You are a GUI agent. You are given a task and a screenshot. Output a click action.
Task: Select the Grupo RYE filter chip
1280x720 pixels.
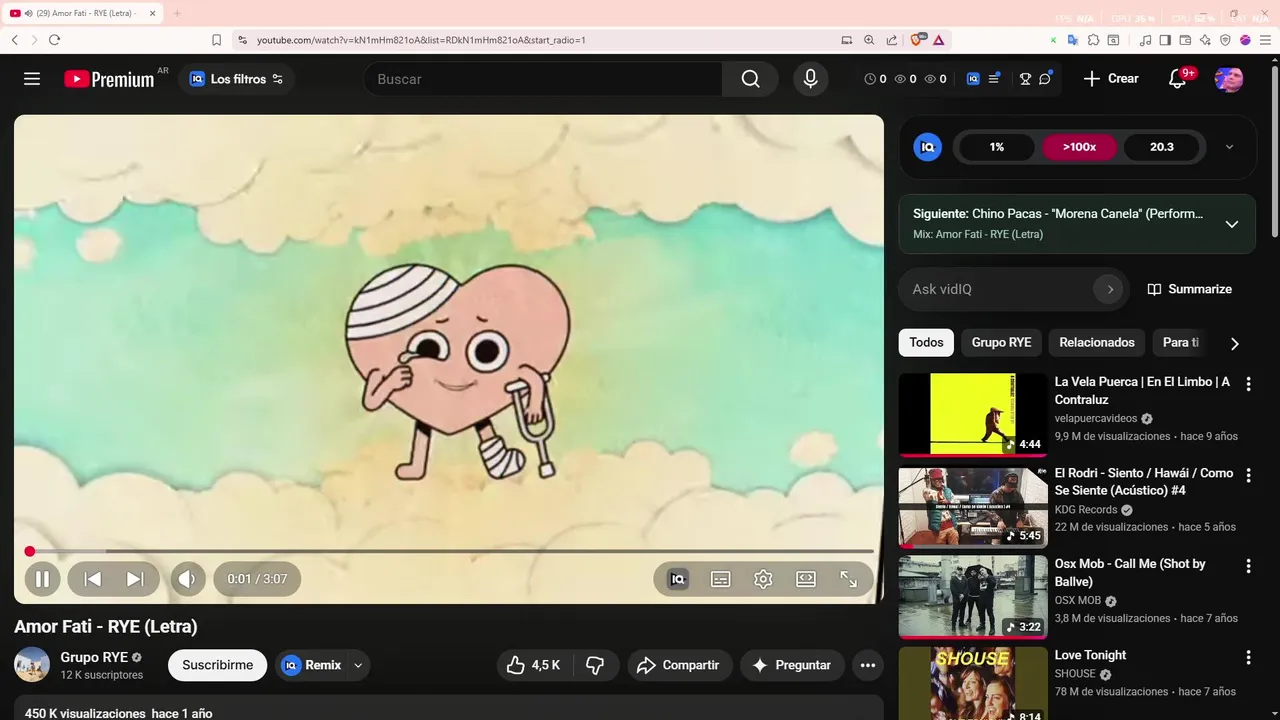1001,342
